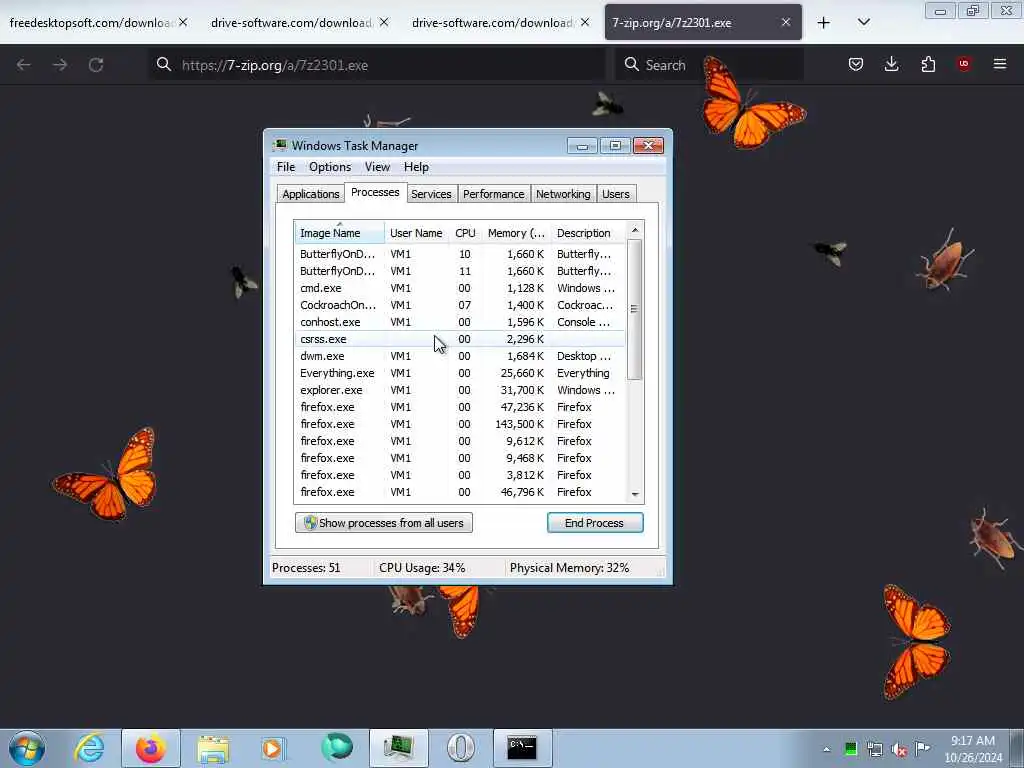Switch to the Performance tab
The image size is (1024, 768).
494,194
